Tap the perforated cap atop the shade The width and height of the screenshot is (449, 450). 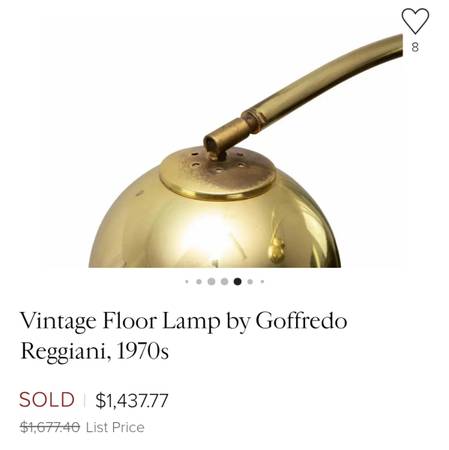217,173
